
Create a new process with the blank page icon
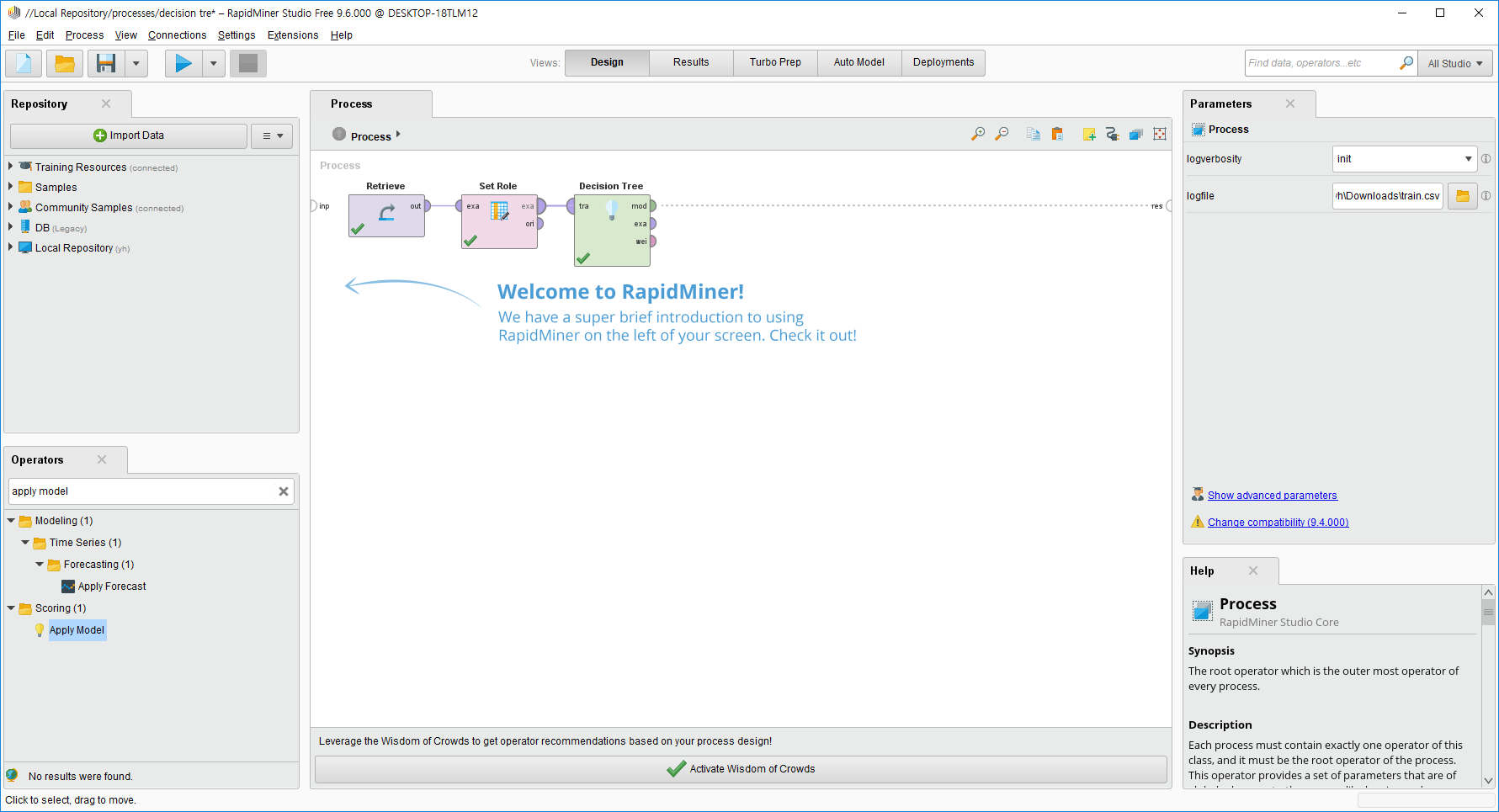tap(24, 63)
